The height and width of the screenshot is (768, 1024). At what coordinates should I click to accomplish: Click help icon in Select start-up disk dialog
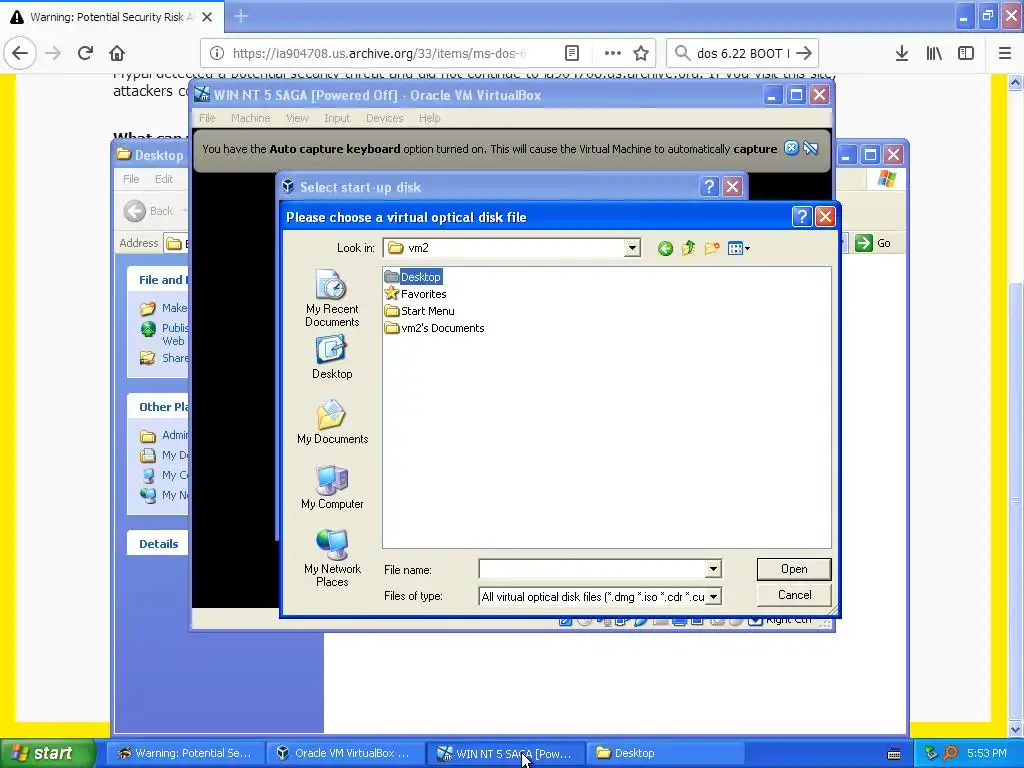click(709, 187)
